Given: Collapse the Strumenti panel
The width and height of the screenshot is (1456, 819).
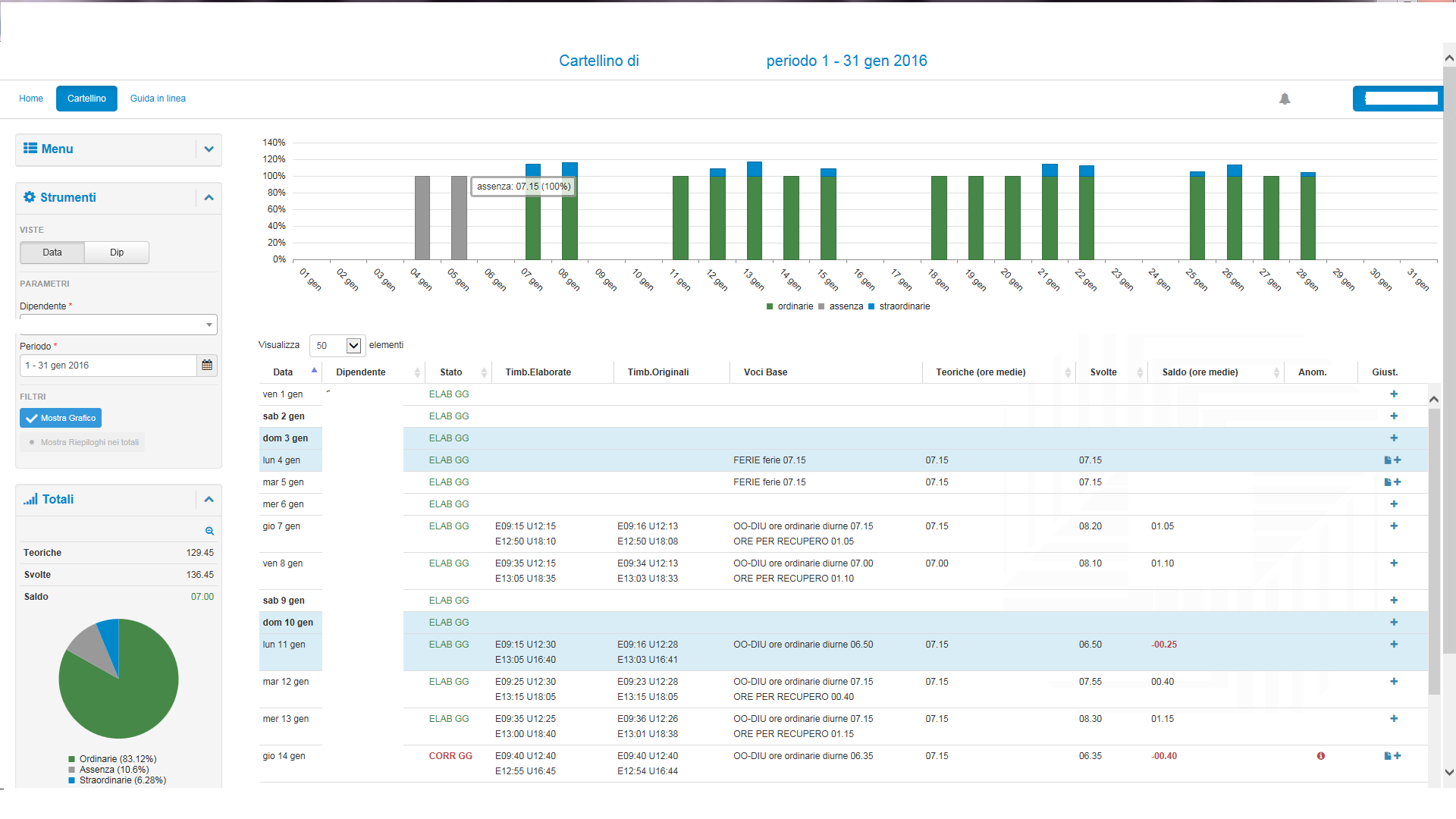Looking at the screenshot, I should click(209, 198).
